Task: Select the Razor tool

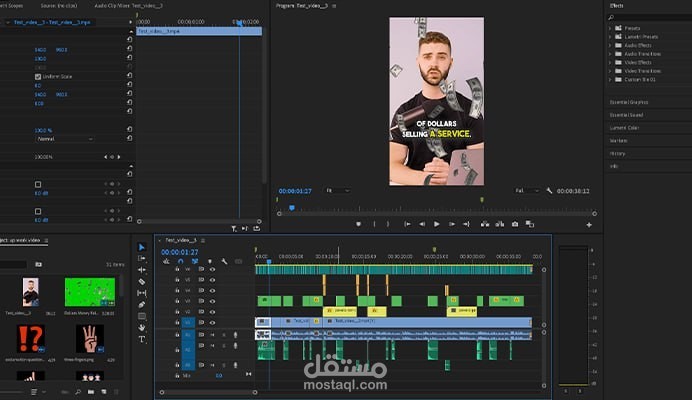Action: click(x=141, y=281)
